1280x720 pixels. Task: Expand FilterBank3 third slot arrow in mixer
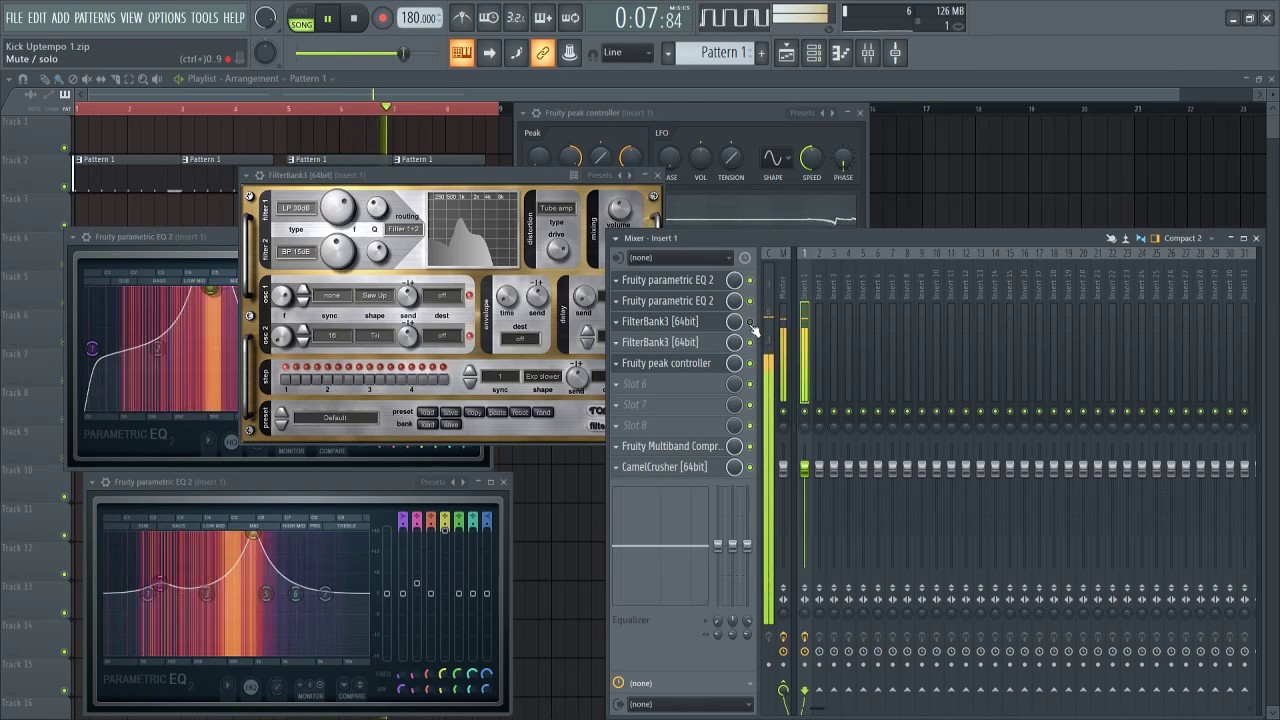tap(616, 322)
